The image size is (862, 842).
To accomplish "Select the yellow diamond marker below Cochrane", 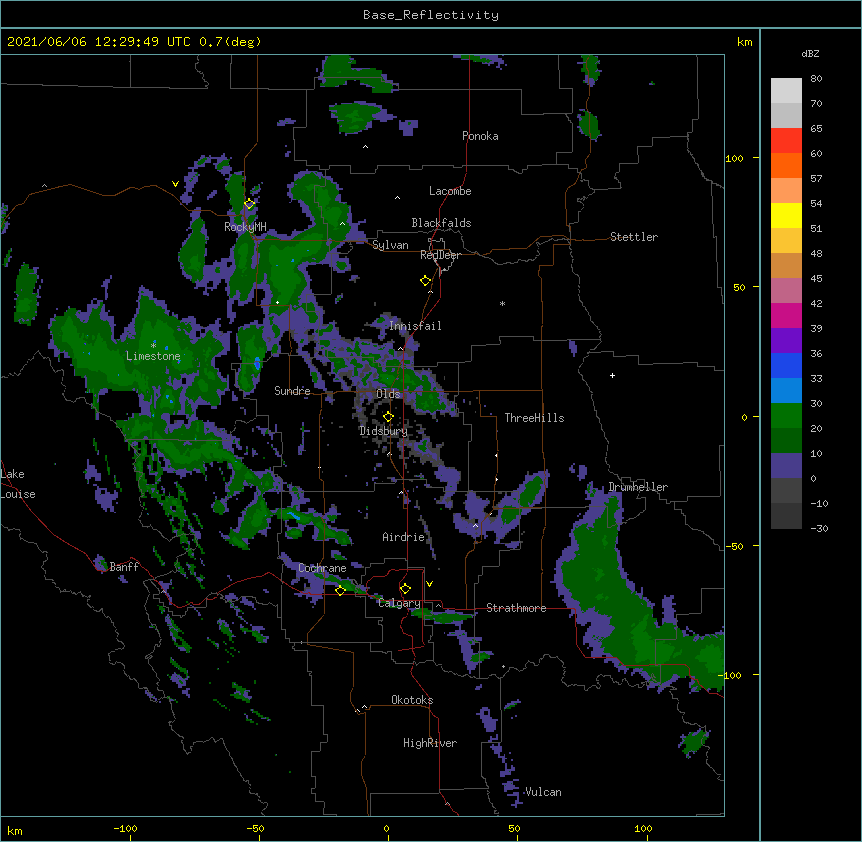I will (x=340, y=590).
